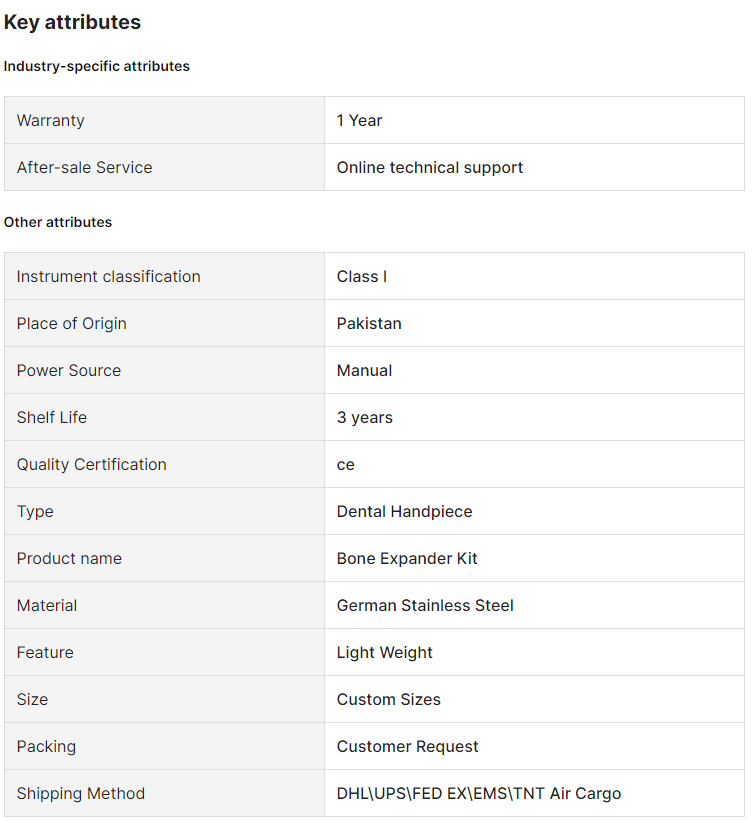Select the Light Weight feature value
The width and height of the screenshot is (755, 823).
coord(385,652)
